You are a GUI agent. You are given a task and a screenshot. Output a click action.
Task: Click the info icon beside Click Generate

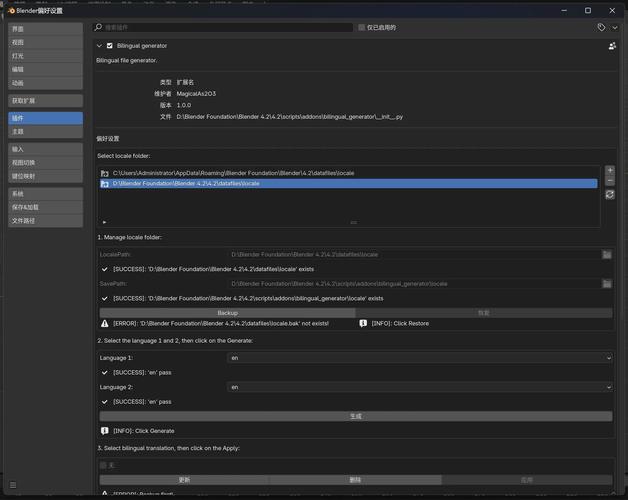point(105,431)
